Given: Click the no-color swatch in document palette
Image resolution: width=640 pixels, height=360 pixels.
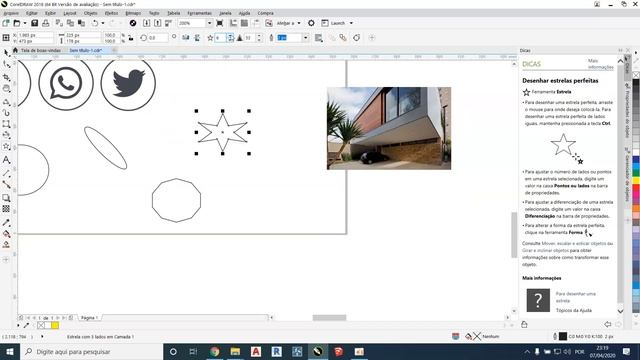Looking at the screenshot, I should [x=41, y=325].
